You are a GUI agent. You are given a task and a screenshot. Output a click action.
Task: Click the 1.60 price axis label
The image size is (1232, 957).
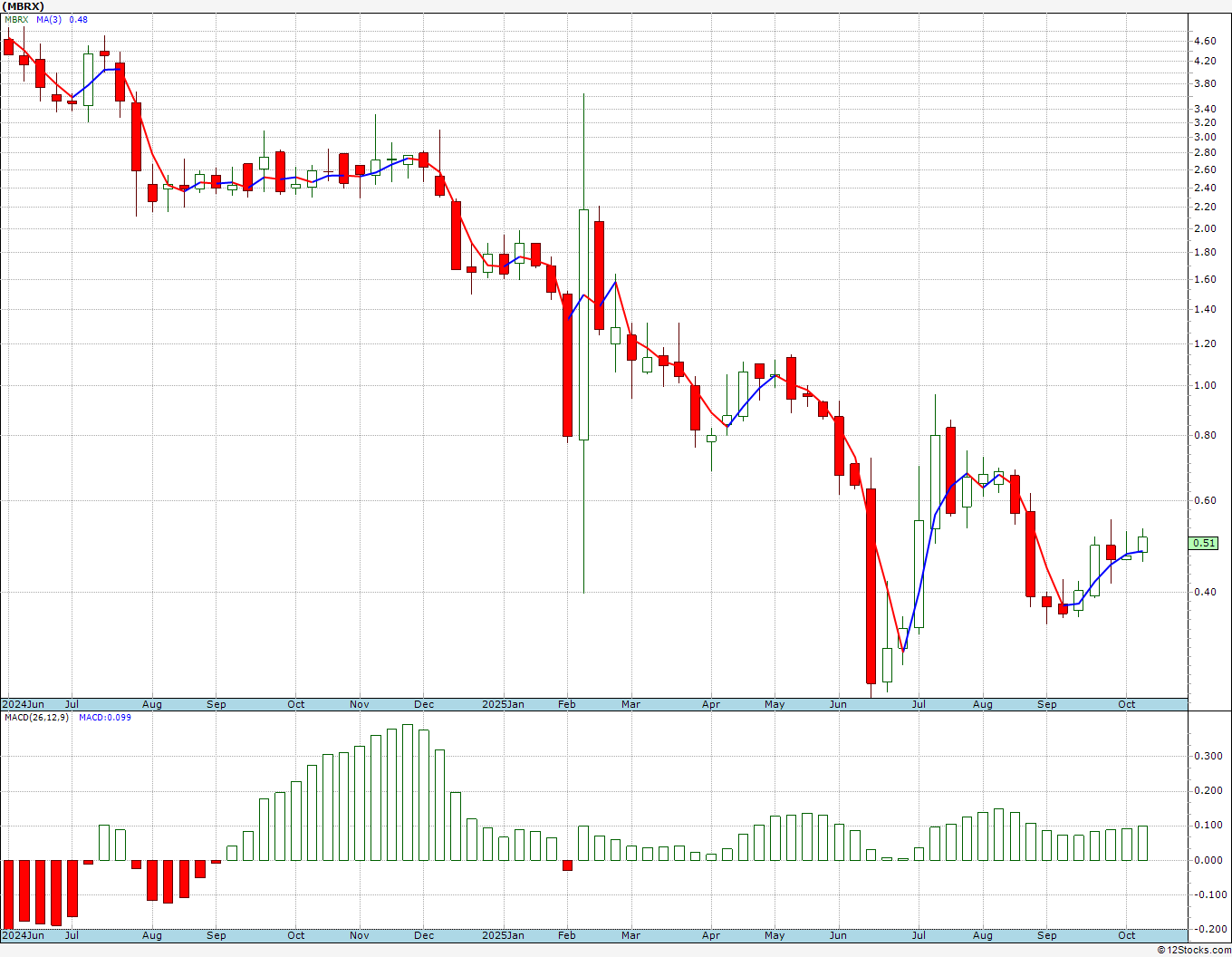point(1205,280)
